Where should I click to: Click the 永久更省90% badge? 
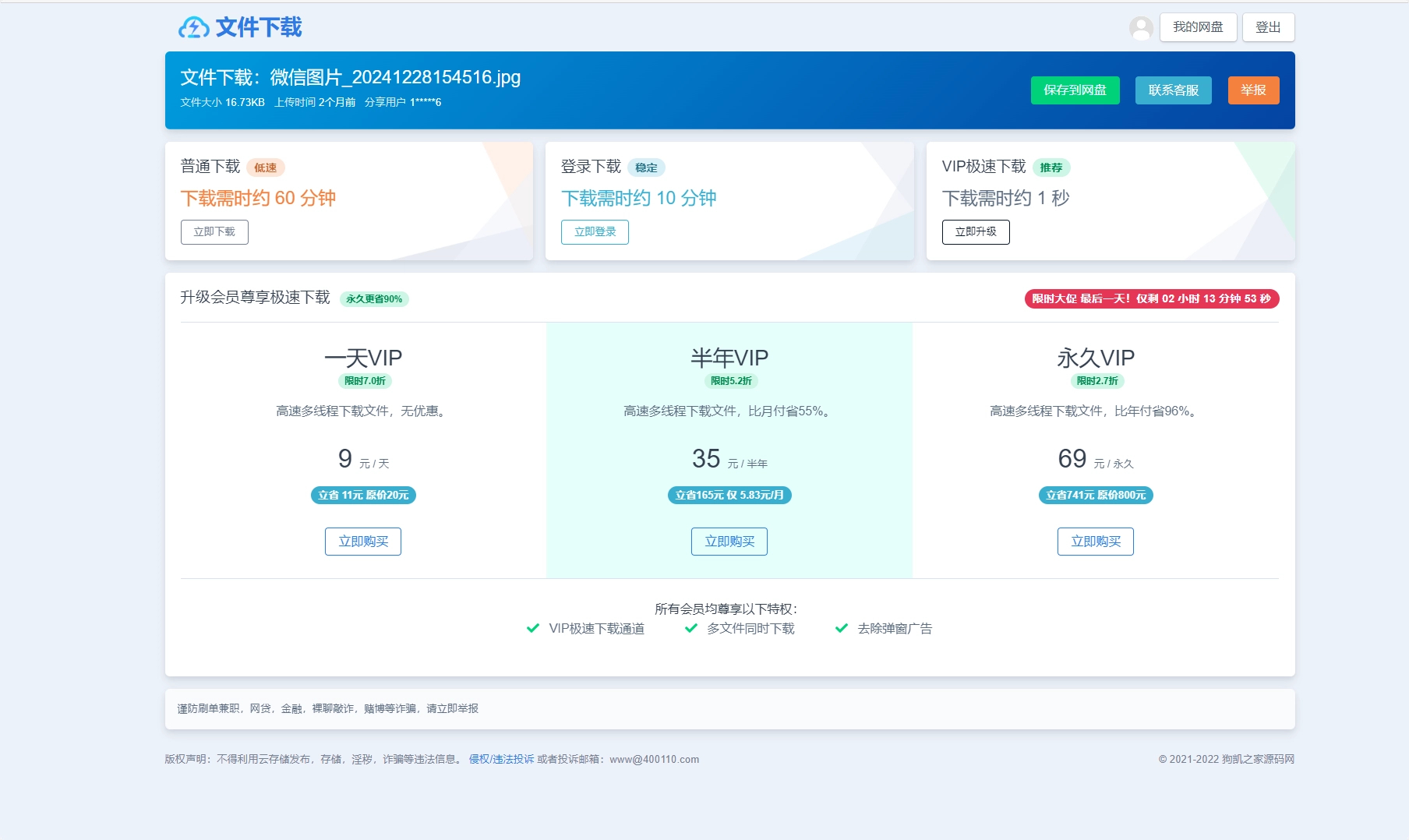(374, 298)
